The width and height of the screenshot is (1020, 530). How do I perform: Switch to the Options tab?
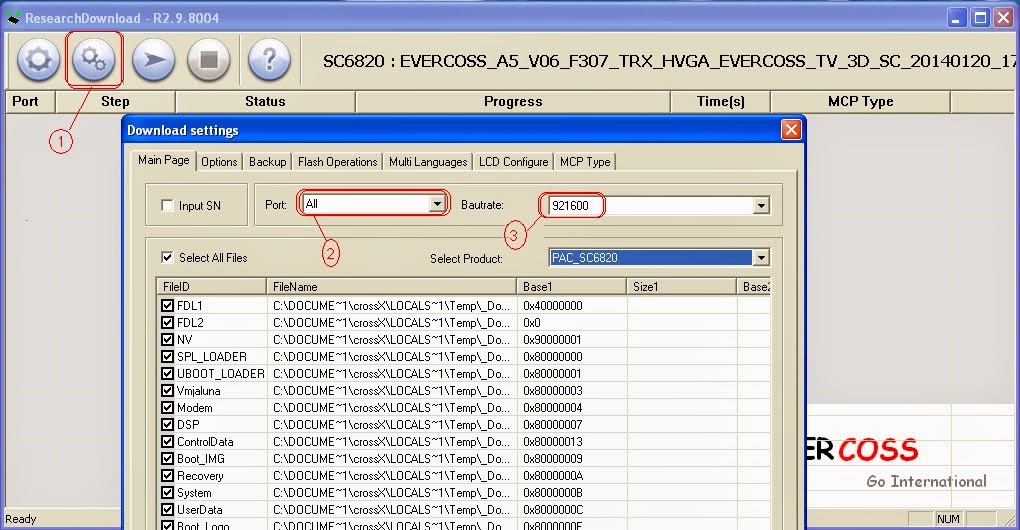click(219, 162)
